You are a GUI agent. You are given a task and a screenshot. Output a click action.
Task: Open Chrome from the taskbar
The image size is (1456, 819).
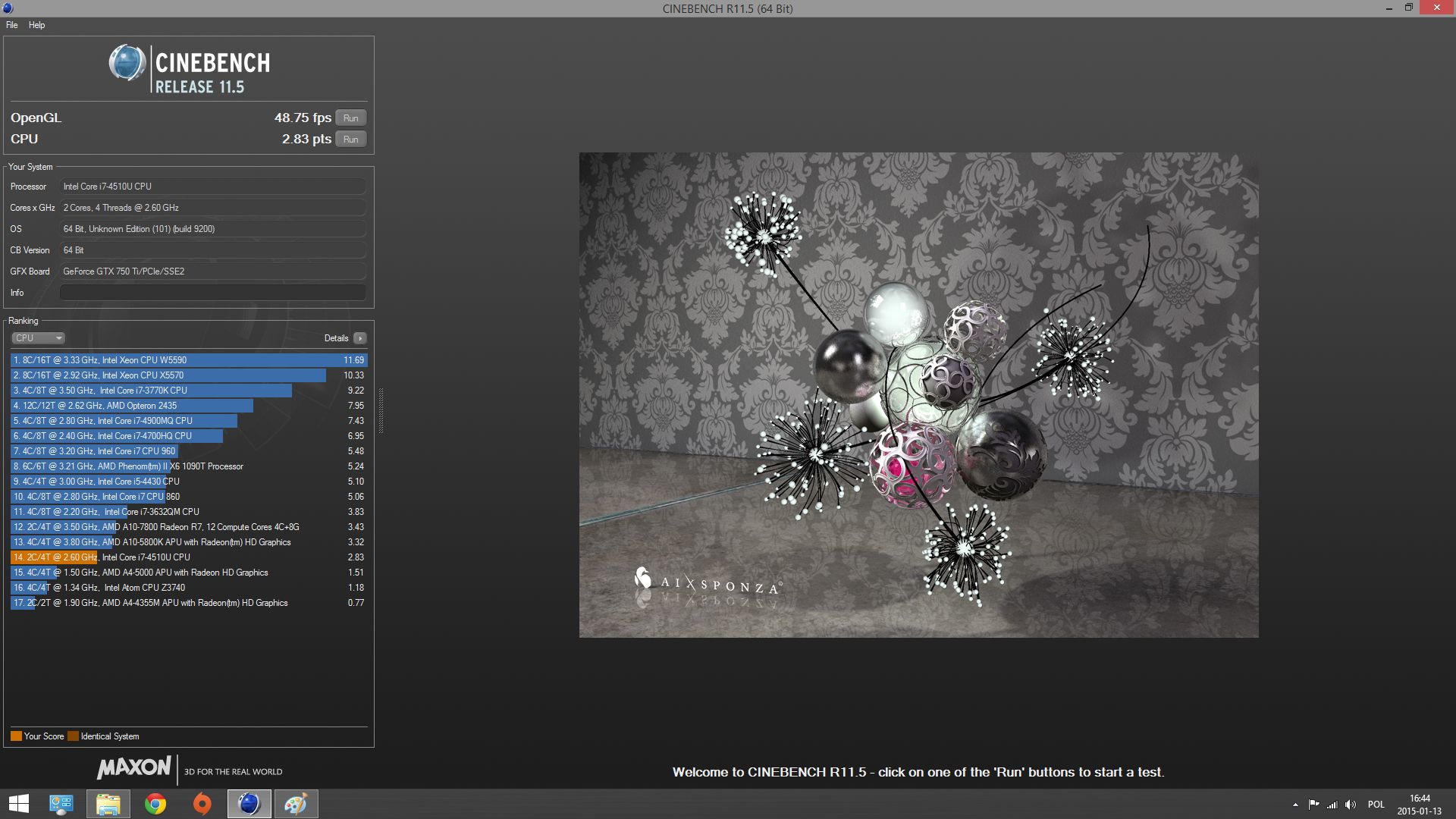coord(155,804)
